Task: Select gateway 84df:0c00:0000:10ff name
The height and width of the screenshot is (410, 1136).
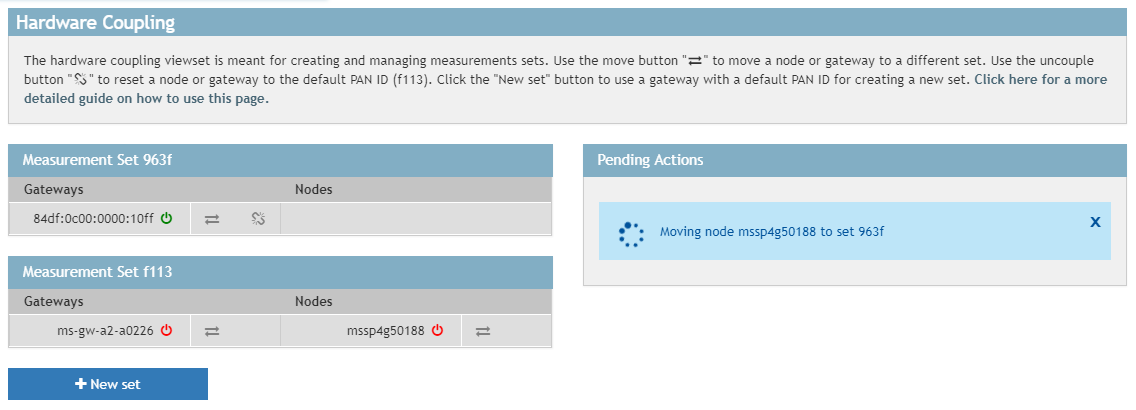Action: (94, 219)
